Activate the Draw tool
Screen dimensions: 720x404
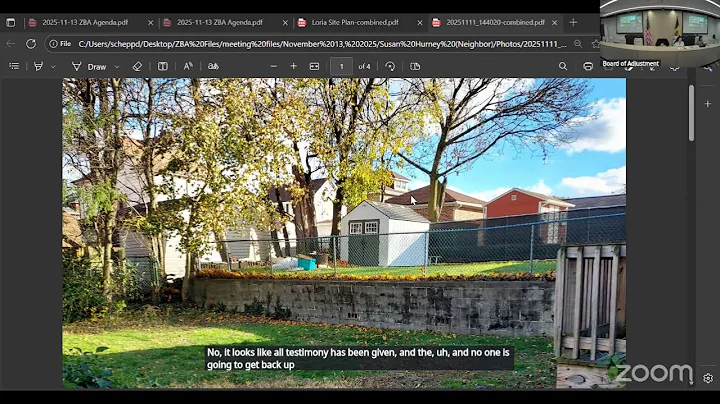pyautogui.click(x=89, y=67)
